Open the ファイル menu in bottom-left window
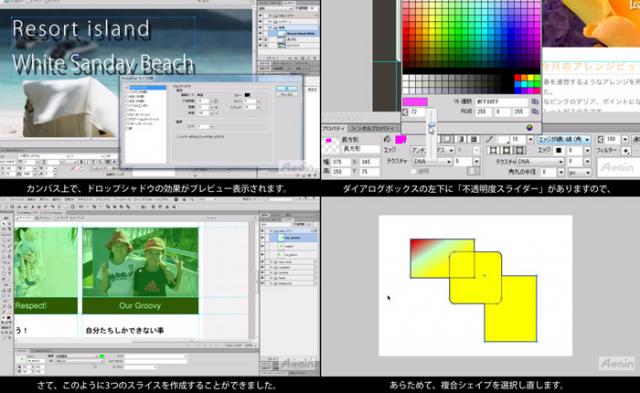The width and height of the screenshot is (640, 393). coord(17,200)
